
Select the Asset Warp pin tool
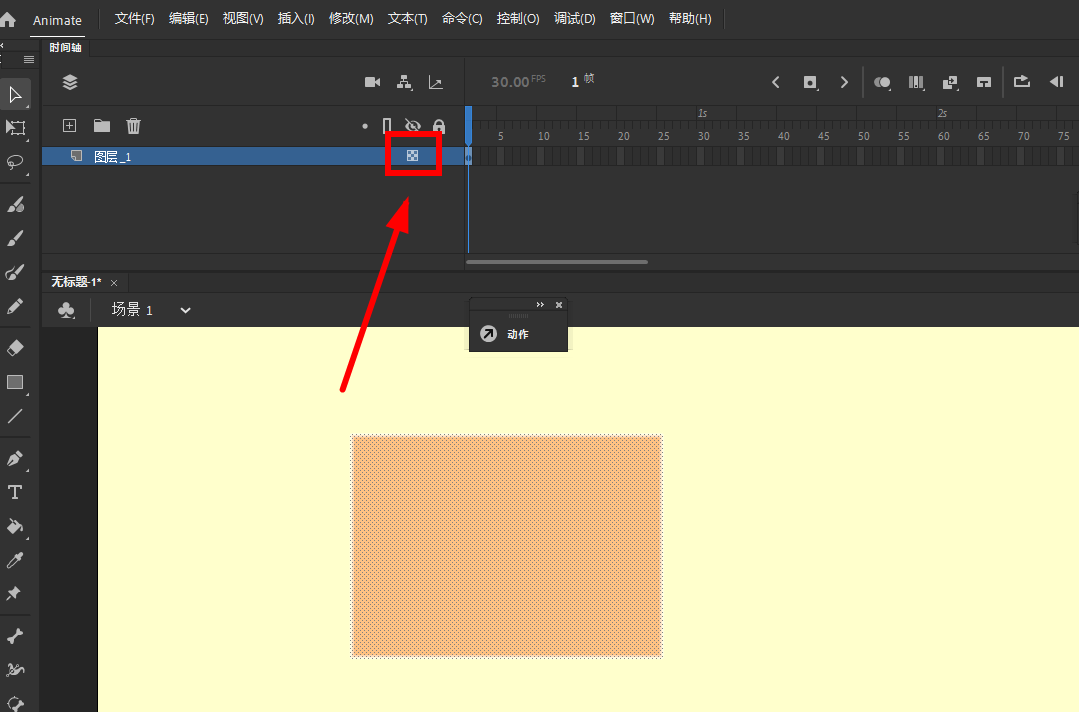14,593
